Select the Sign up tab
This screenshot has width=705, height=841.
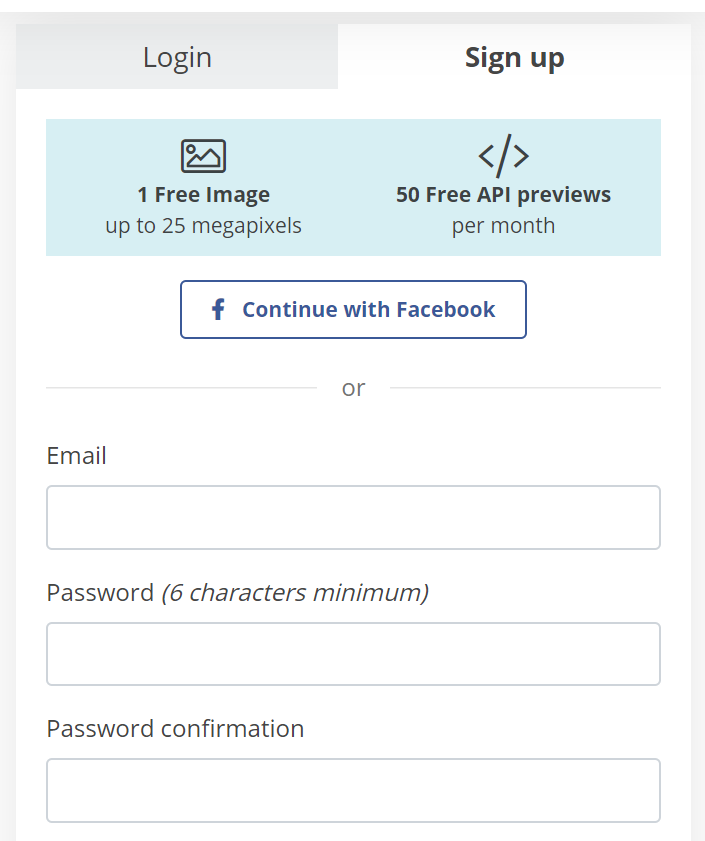[514, 57]
